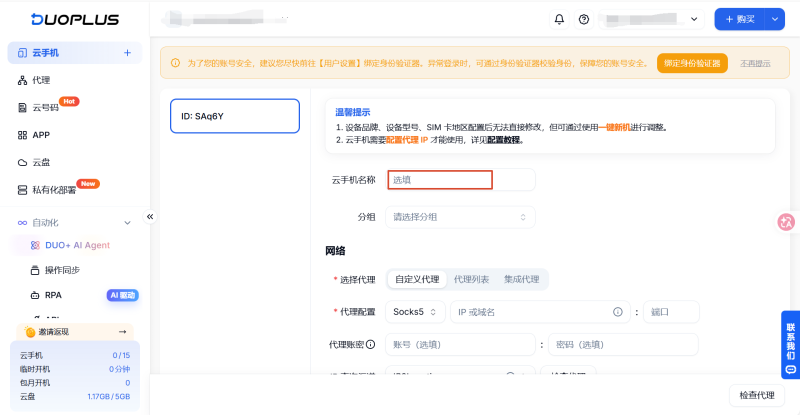Click the info icon in IP field
The image size is (800, 415).
pos(617,312)
